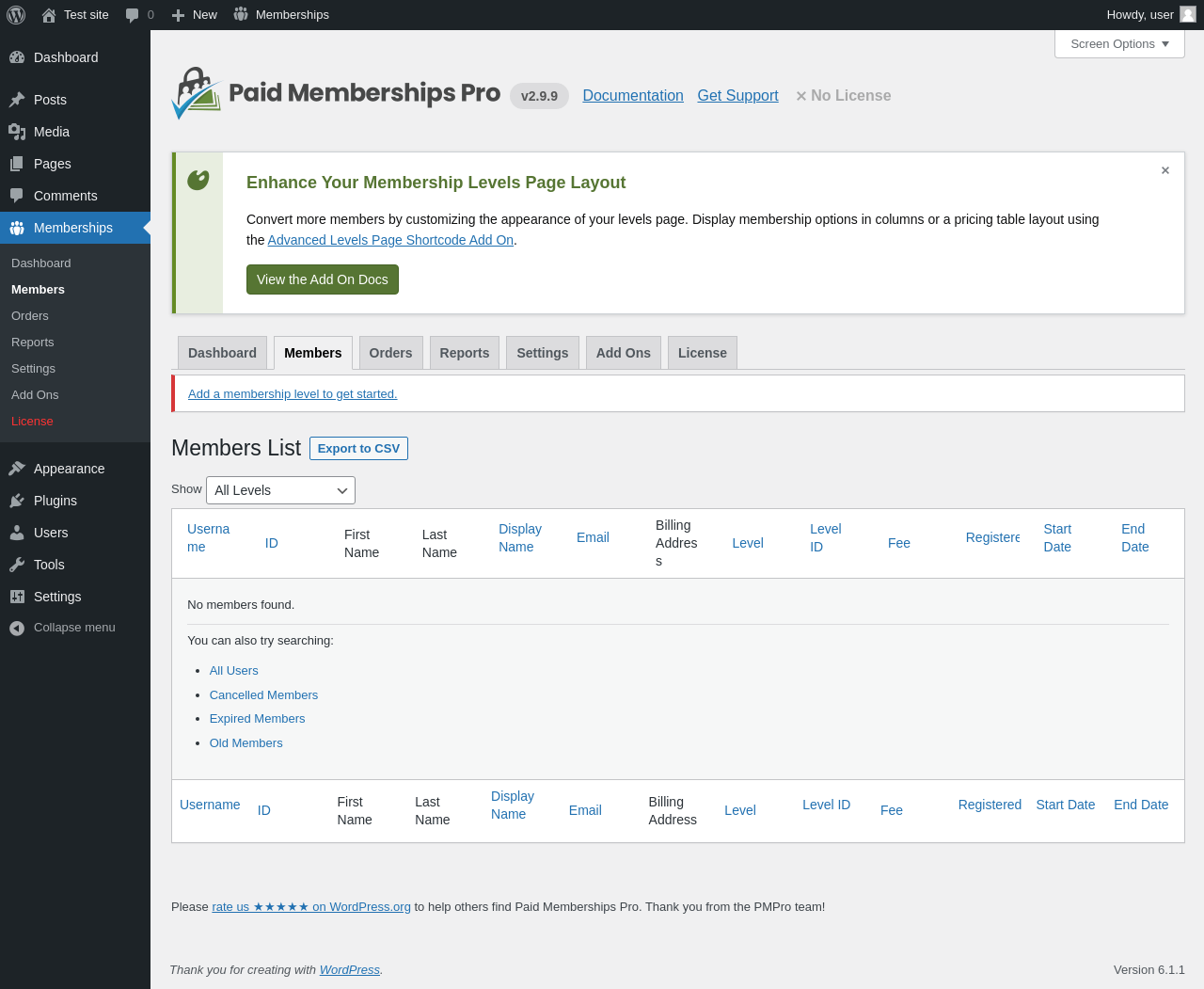Image resolution: width=1204 pixels, height=989 pixels.
Task: Switch to the License tab
Action: point(703,353)
